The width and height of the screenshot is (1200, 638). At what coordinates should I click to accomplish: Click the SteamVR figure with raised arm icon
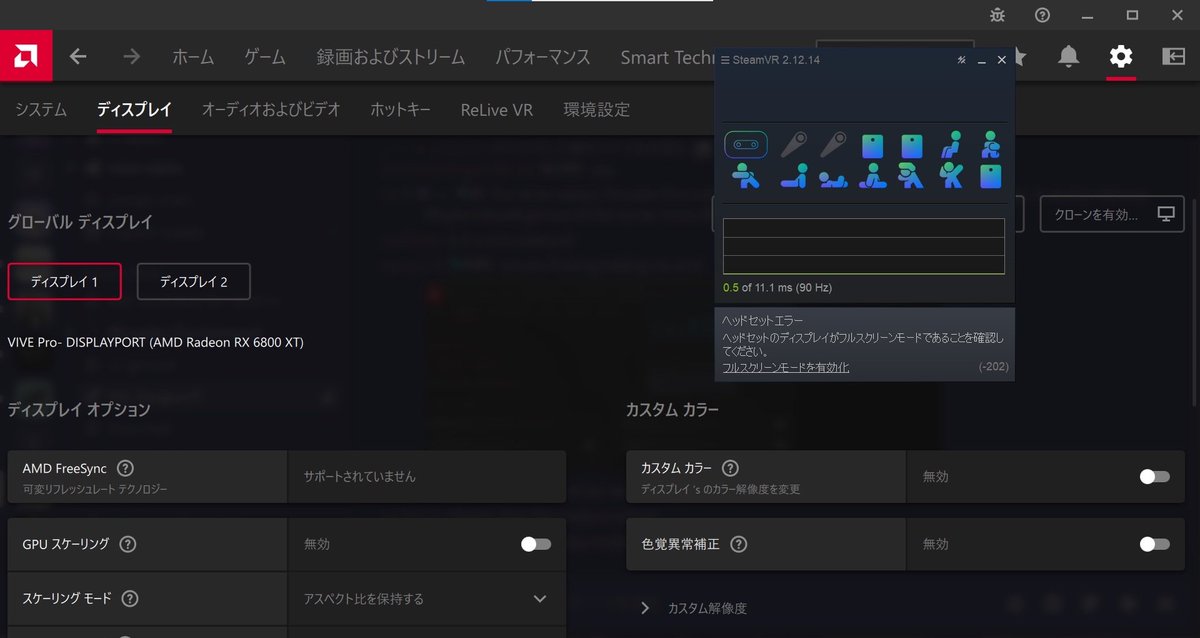(951, 176)
